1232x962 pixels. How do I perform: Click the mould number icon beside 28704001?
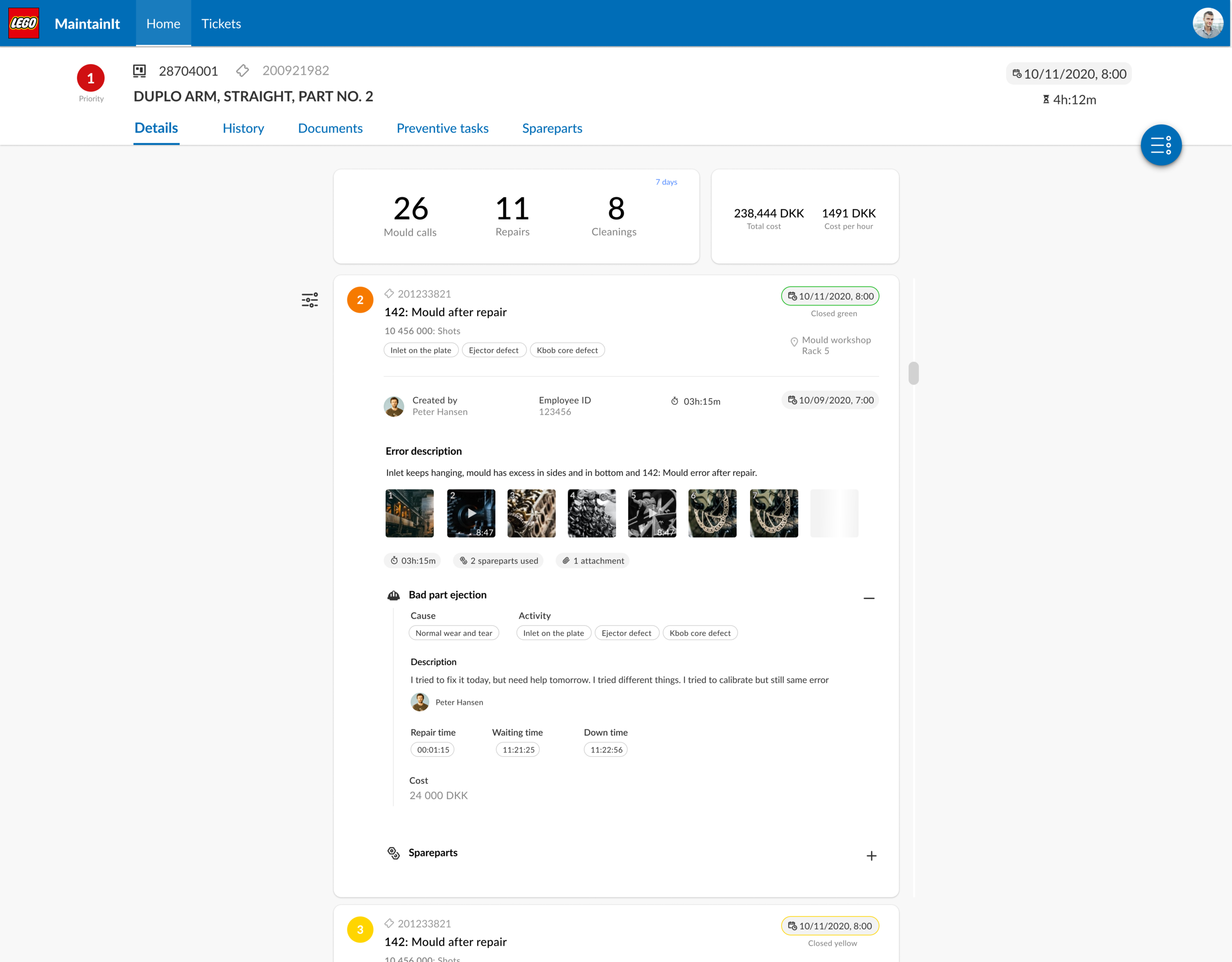click(x=139, y=70)
